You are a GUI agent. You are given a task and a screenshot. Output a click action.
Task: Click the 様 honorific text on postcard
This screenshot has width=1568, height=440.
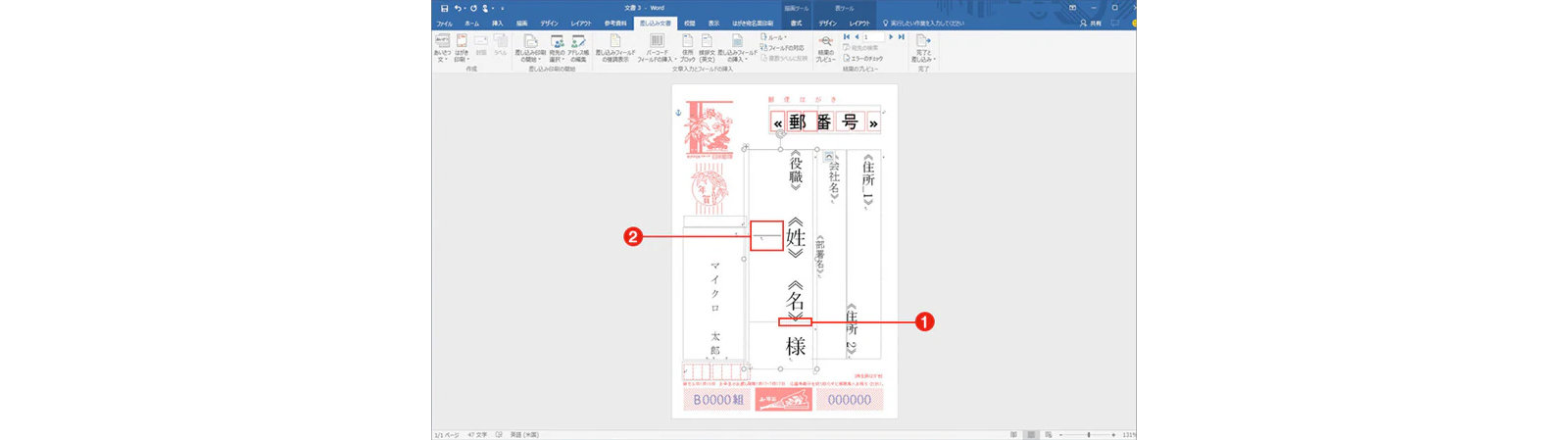point(795,346)
